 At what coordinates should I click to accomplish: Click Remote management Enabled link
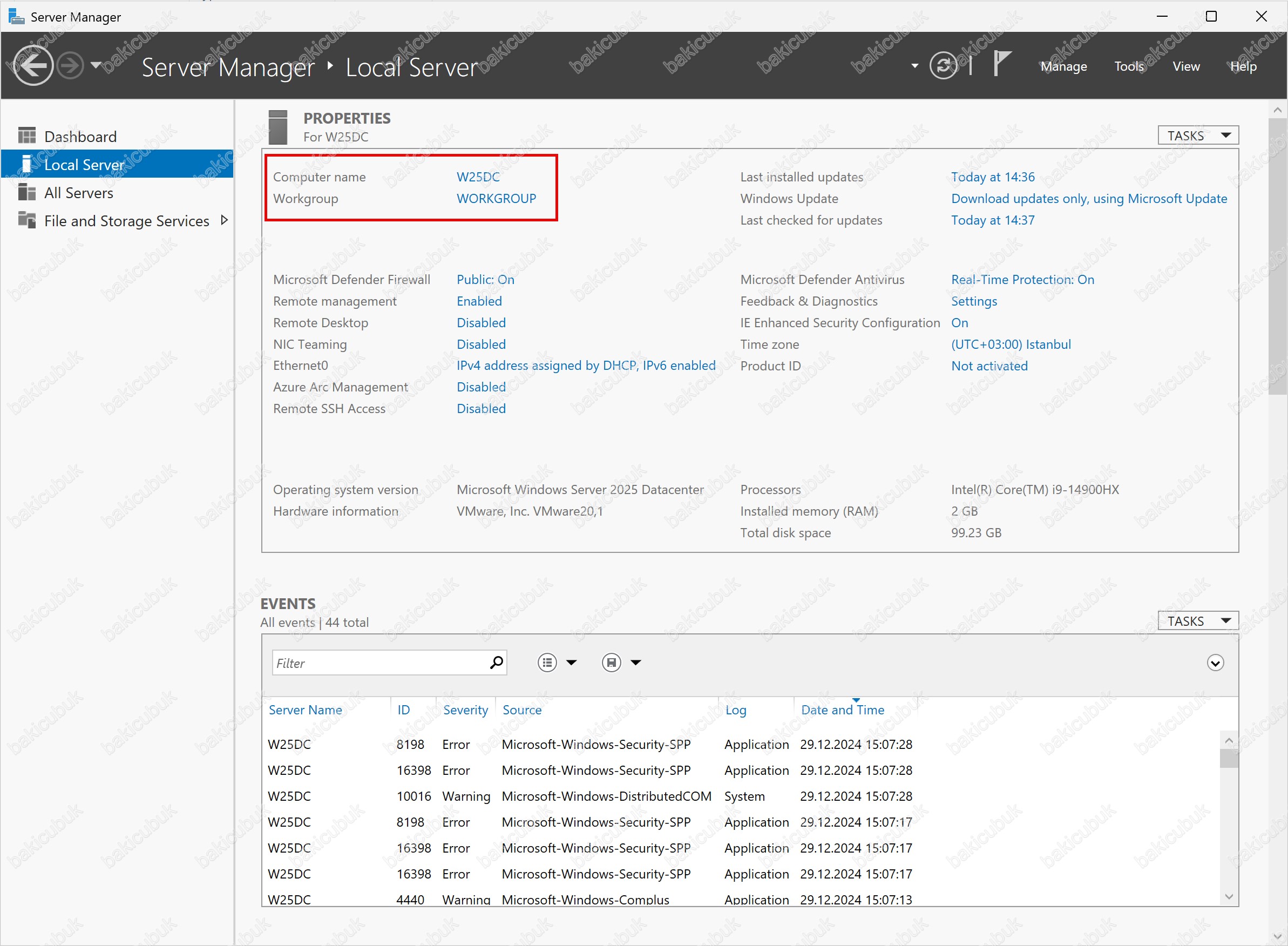[479, 301]
